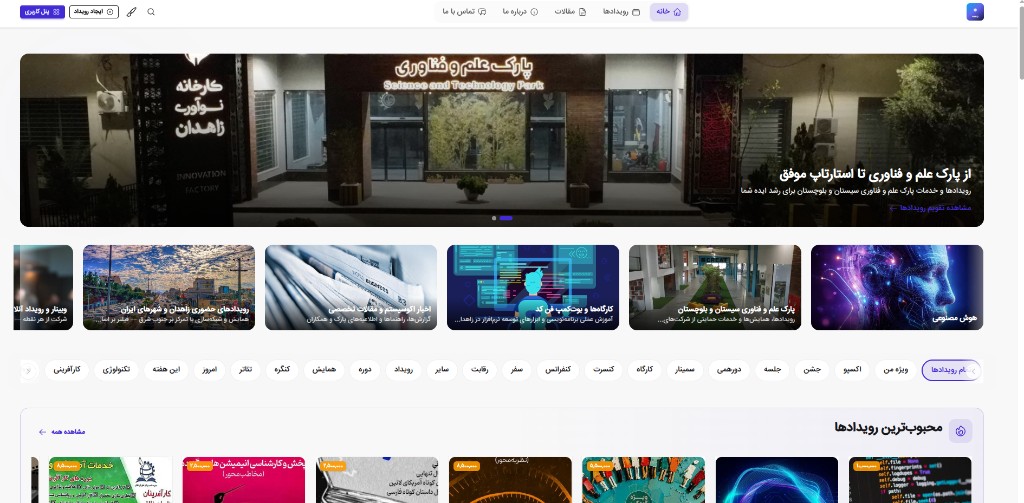Click the محبوب‌ترین رویدادها heading

[x=888, y=427]
